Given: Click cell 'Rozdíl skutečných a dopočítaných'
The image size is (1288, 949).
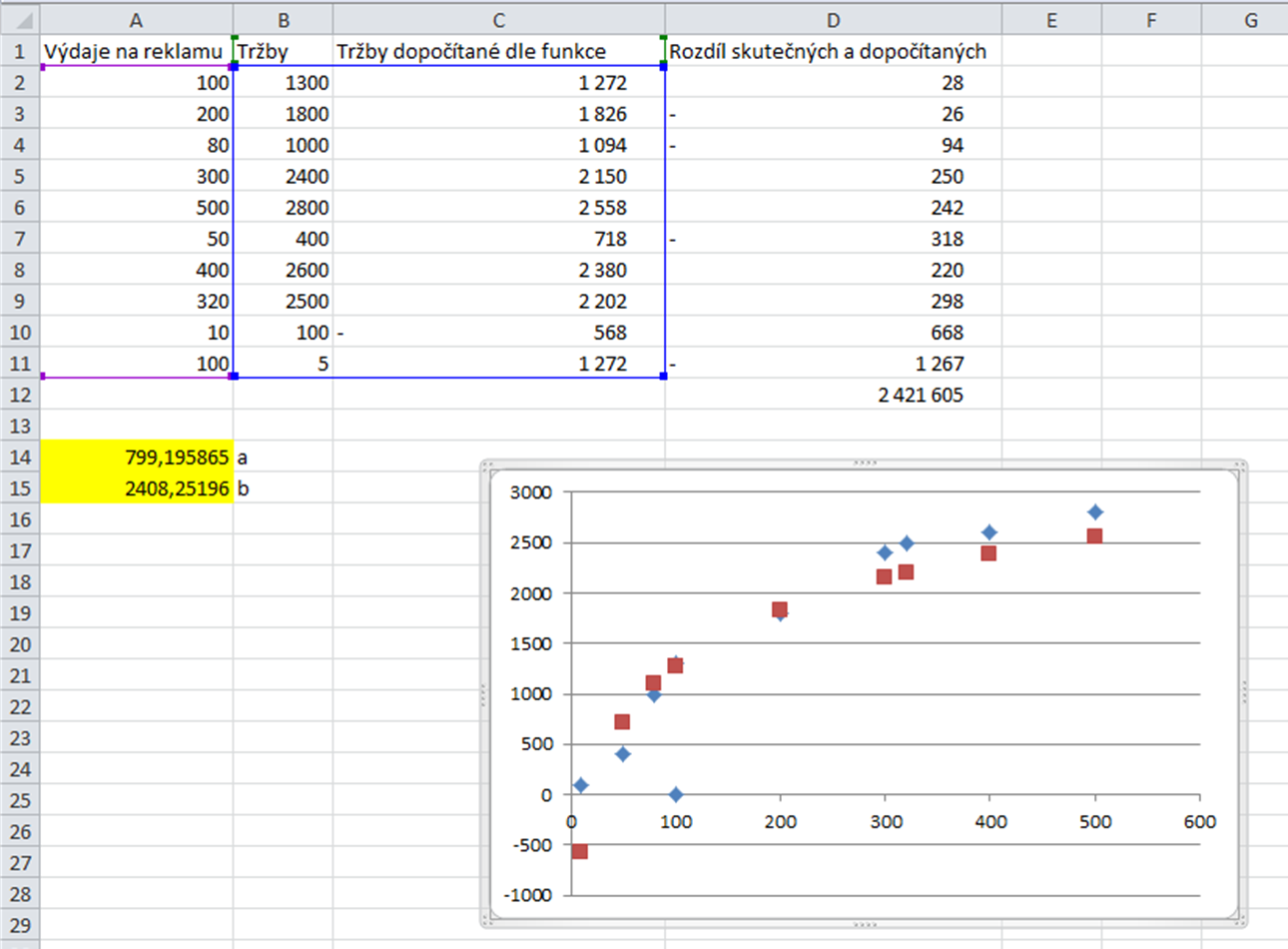Looking at the screenshot, I should click(x=834, y=52).
